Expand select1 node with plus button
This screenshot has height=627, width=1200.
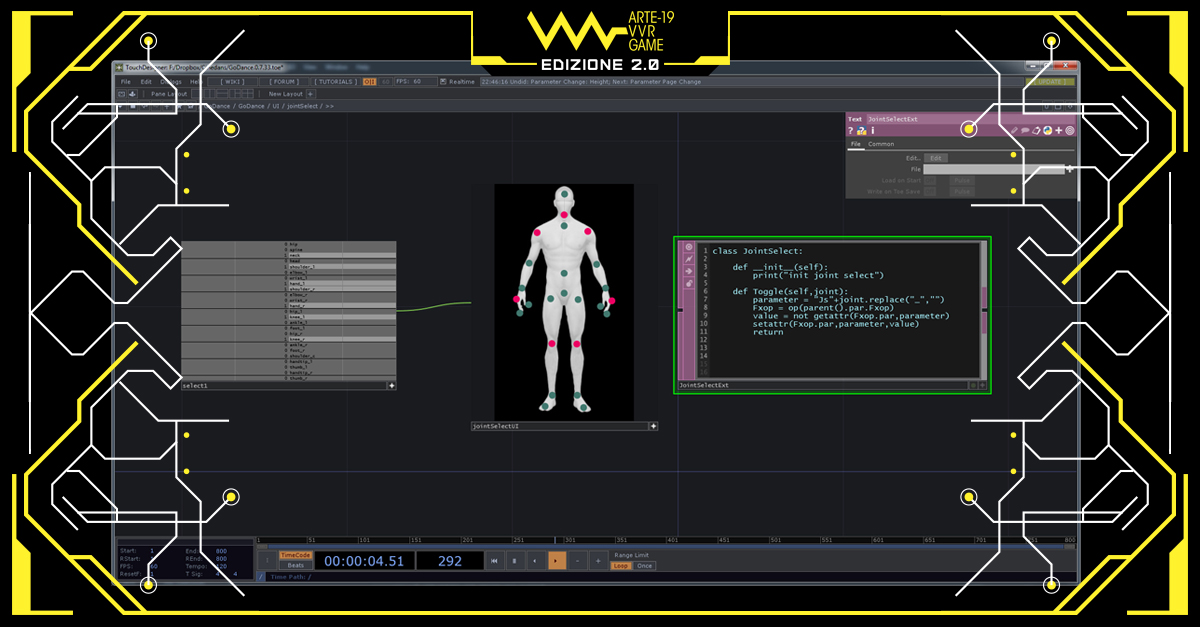coord(391,385)
